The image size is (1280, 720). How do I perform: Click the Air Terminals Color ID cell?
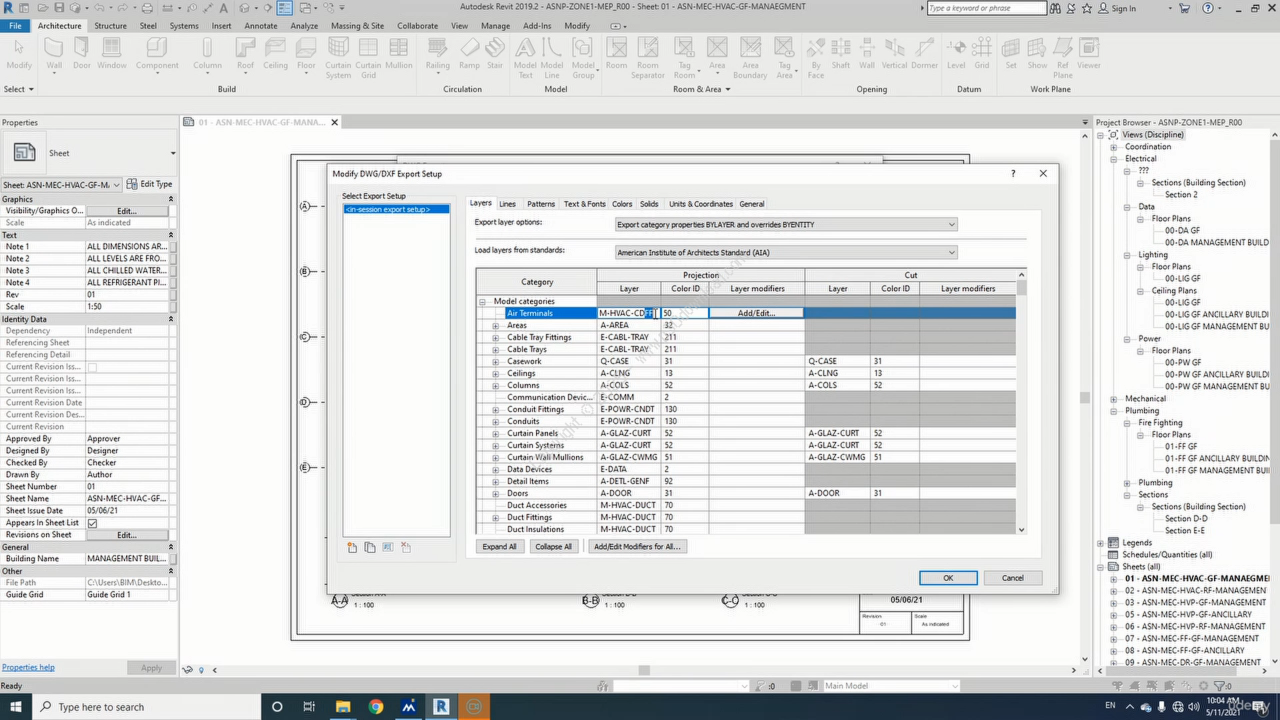point(684,314)
